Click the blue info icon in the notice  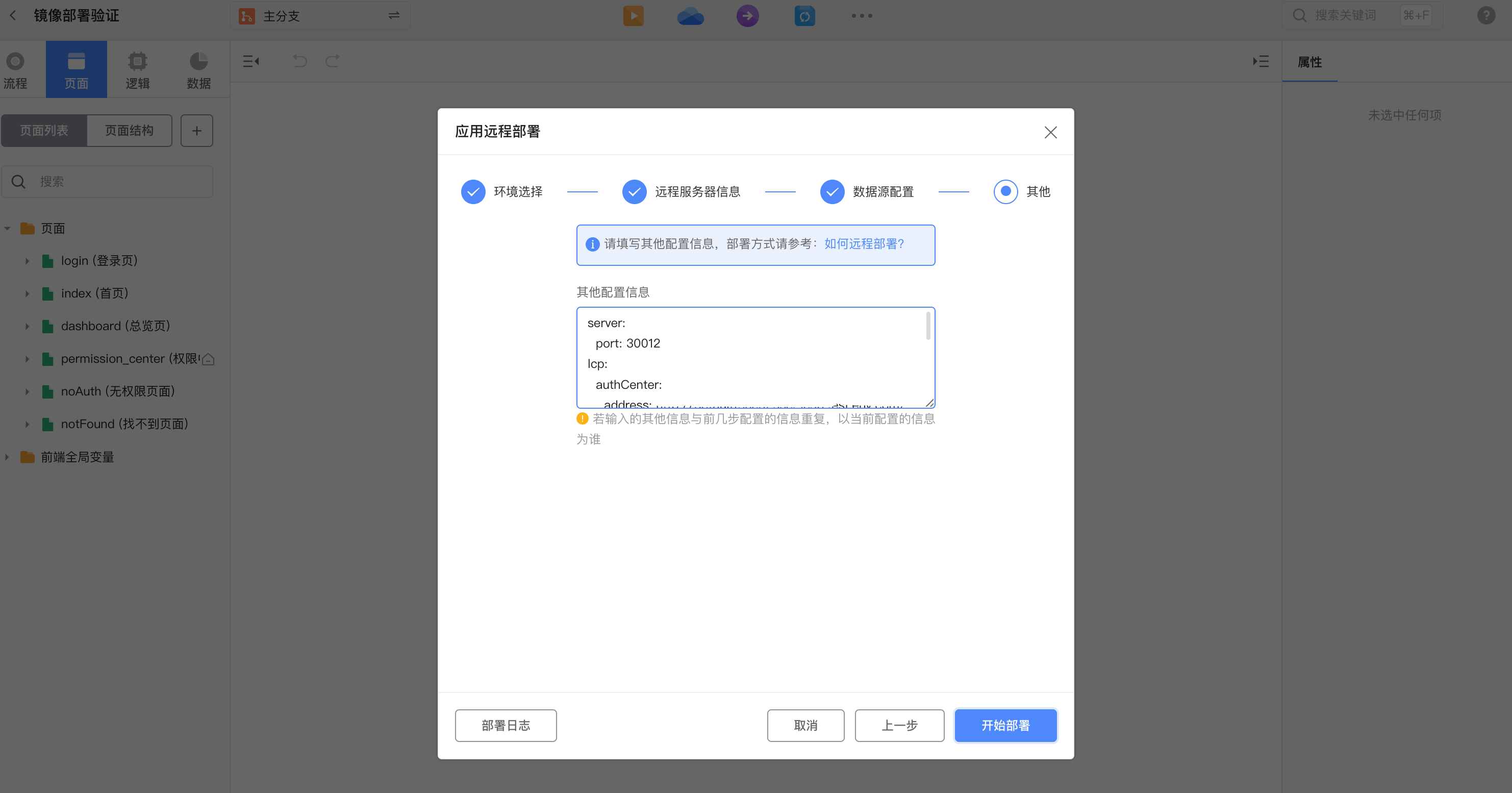click(592, 244)
